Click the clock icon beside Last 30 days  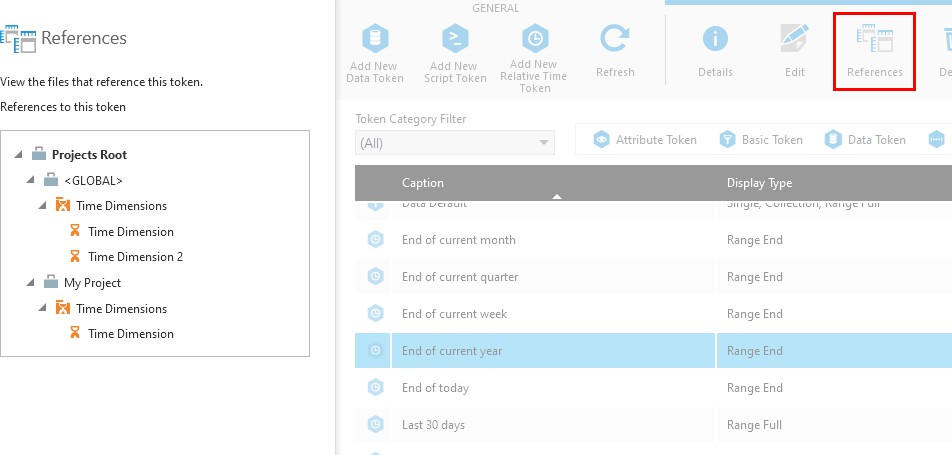(x=375, y=425)
